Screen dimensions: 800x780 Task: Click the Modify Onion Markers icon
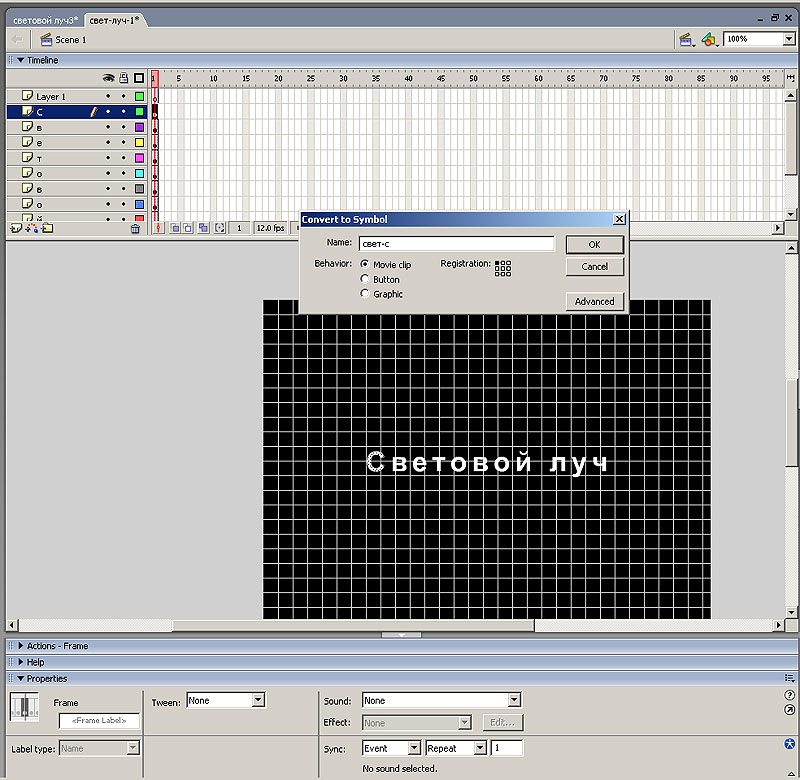click(220, 228)
